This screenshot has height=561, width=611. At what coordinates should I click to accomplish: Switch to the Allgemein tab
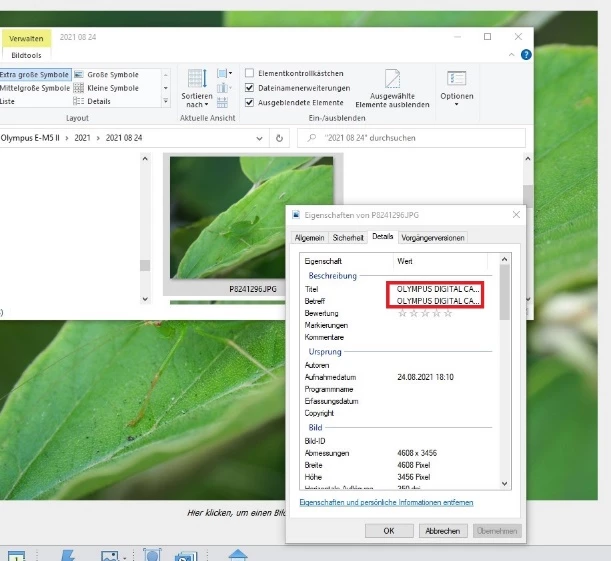click(309, 238)
